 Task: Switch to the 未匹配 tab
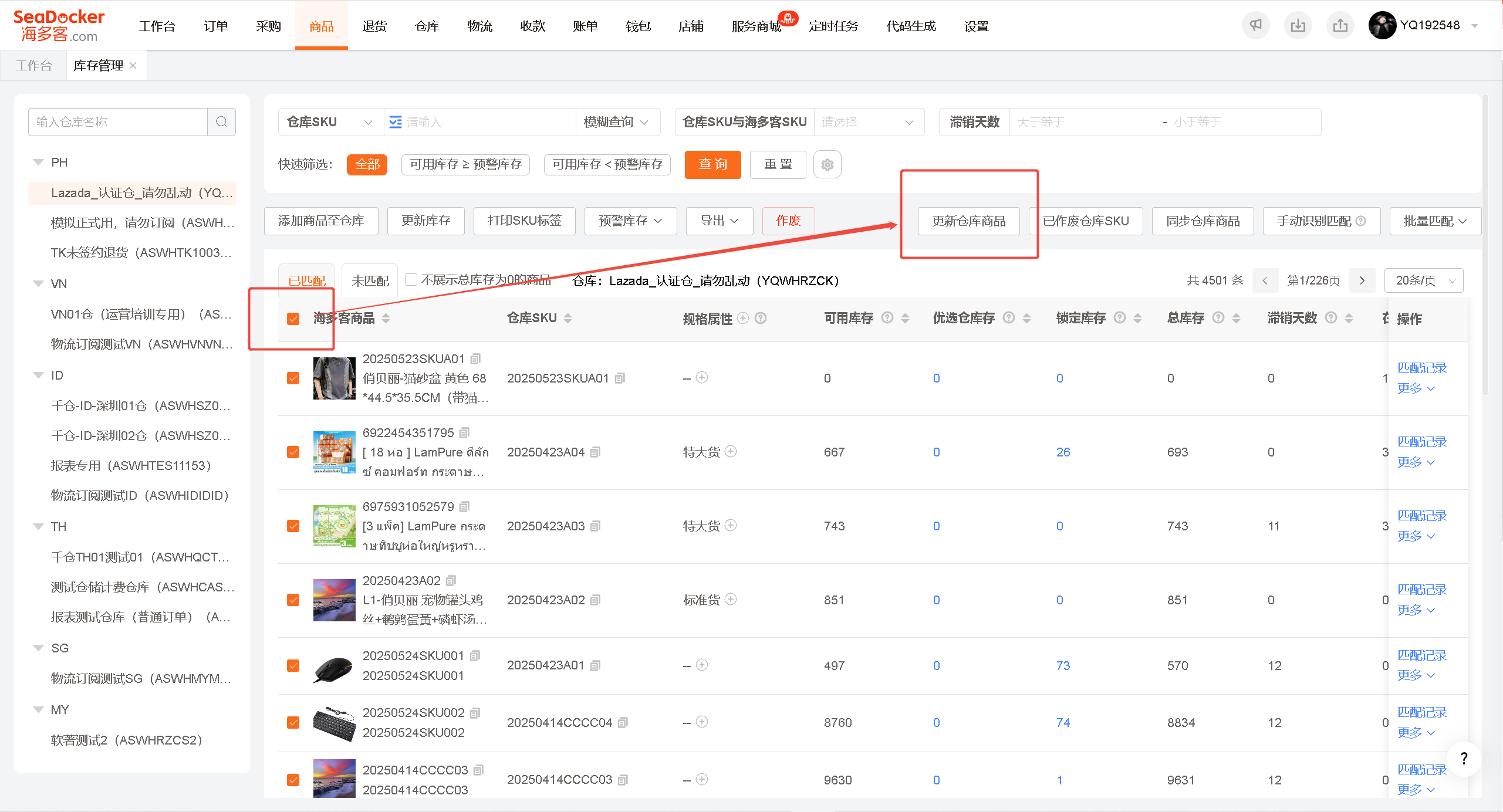(370, 280)
